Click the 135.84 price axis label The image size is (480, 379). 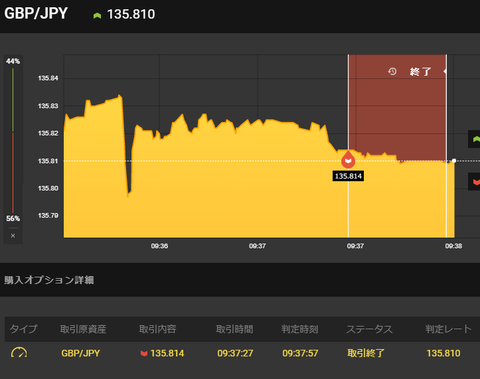tap(48, 78)
